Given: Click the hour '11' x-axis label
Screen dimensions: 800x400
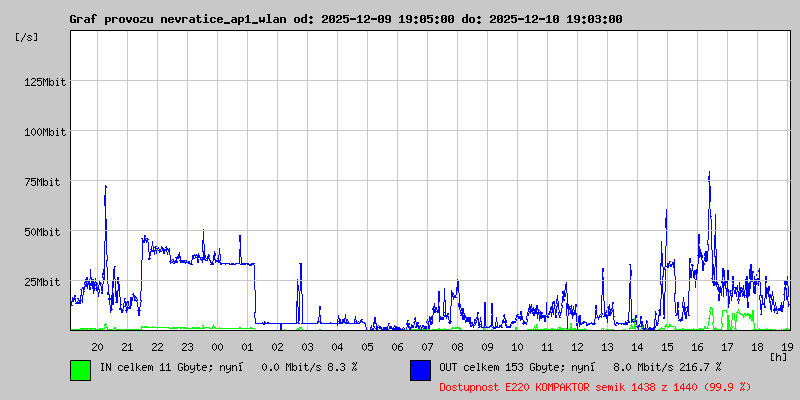Looking at the screenshot, I should (x=547, y=347).
